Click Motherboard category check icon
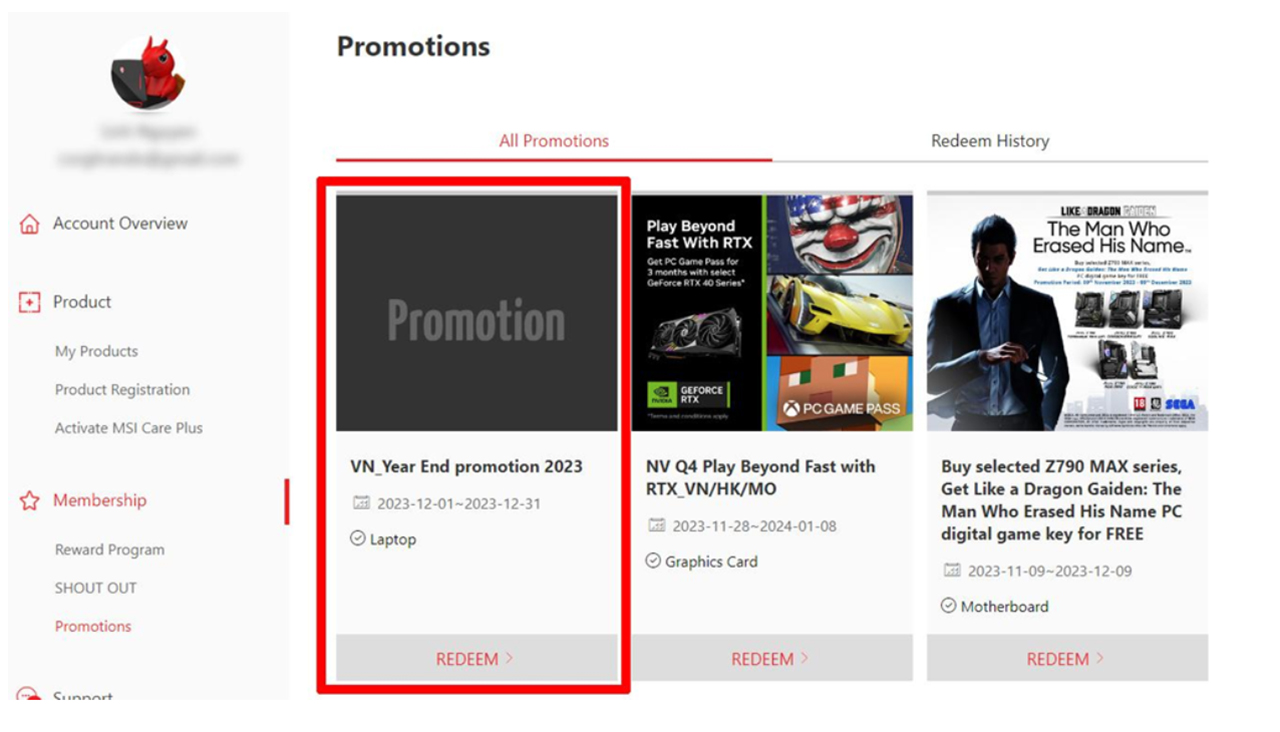1280x732 pixels. [948, 606]
